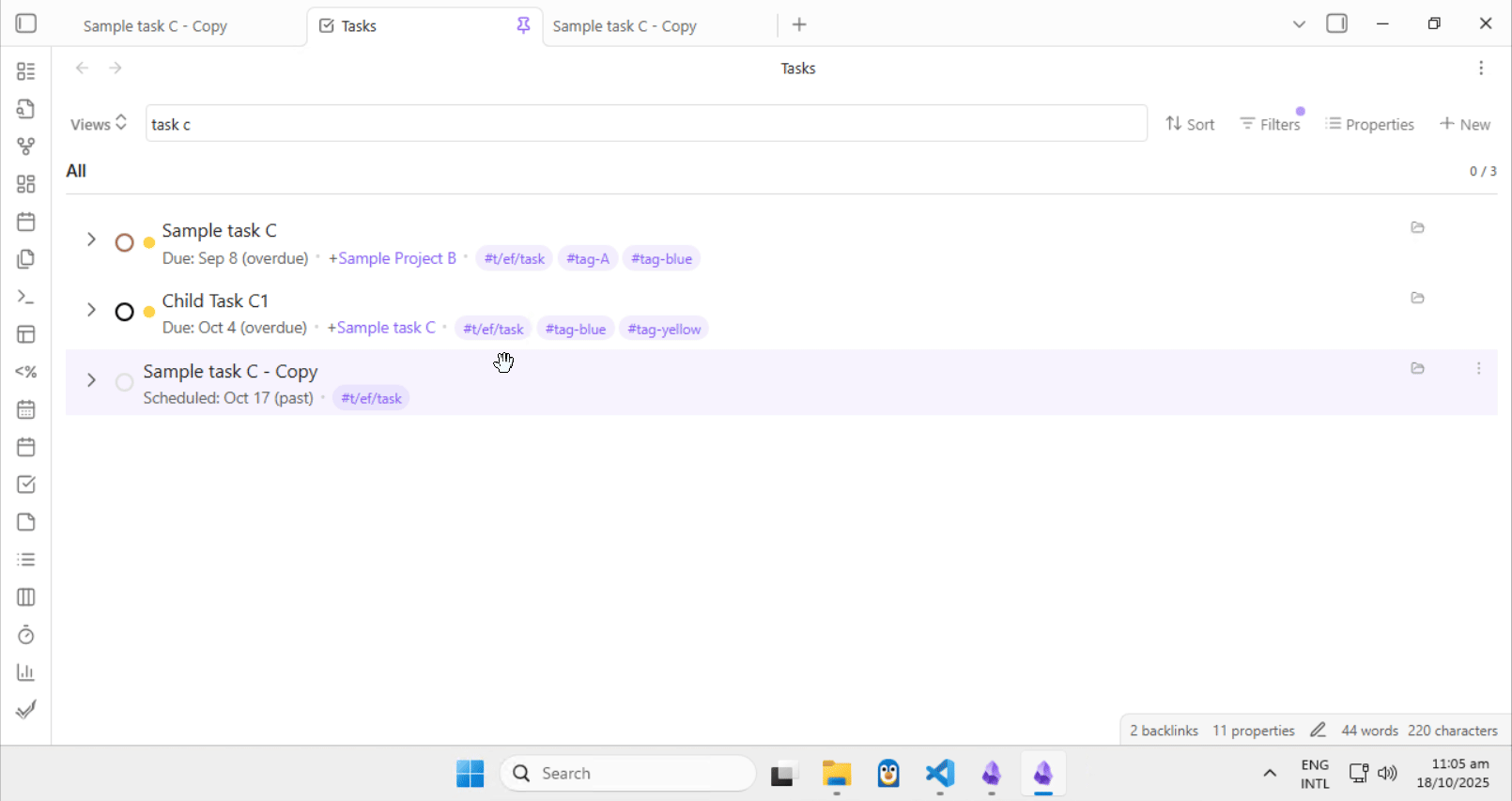
Task: Click the terminal icon in left ribbon
Action: pyautogui.click(x=26, y=297)
